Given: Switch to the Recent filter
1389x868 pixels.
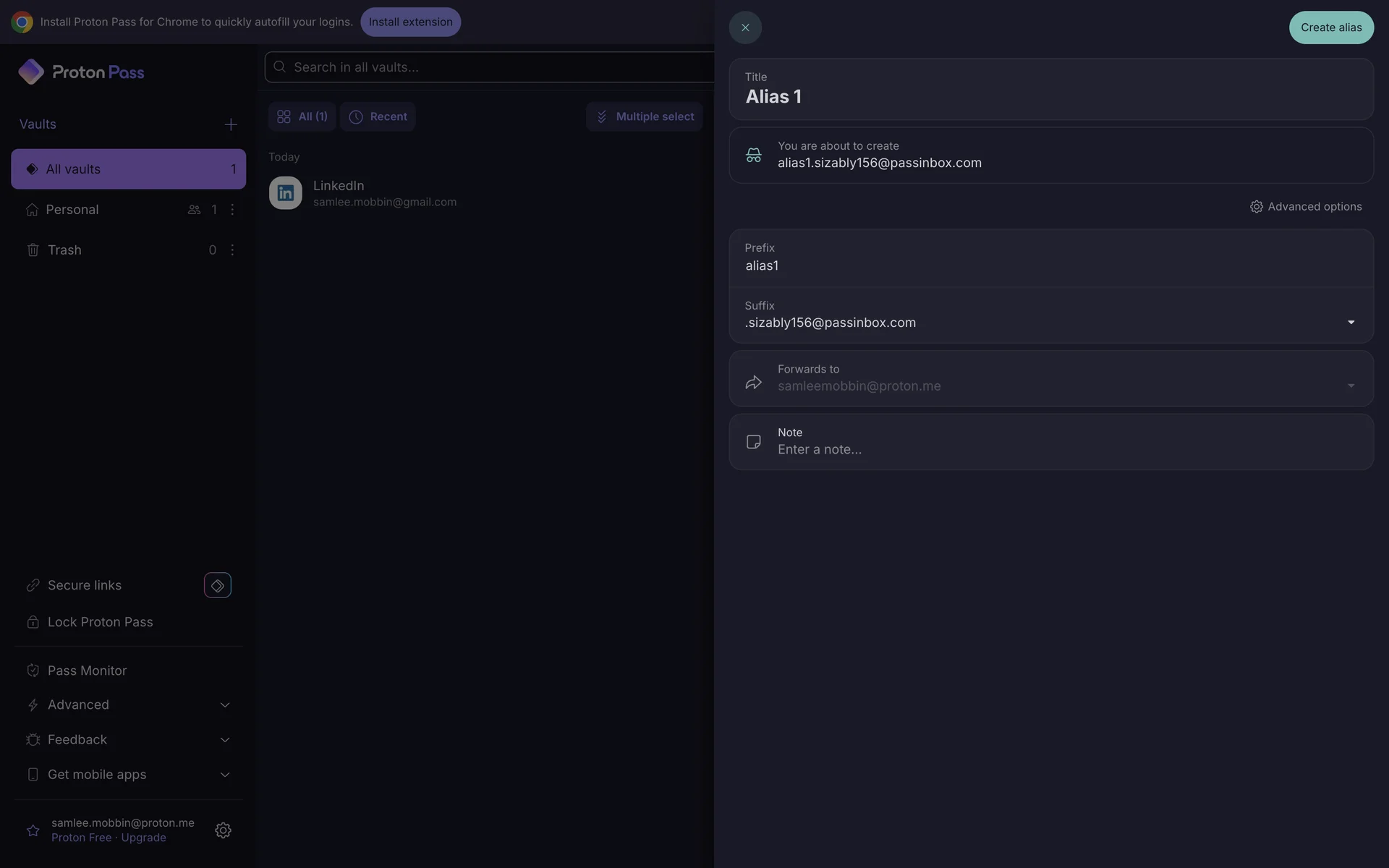Looking at the screenshot, I should pyautogui.click(x=378, y=116).
